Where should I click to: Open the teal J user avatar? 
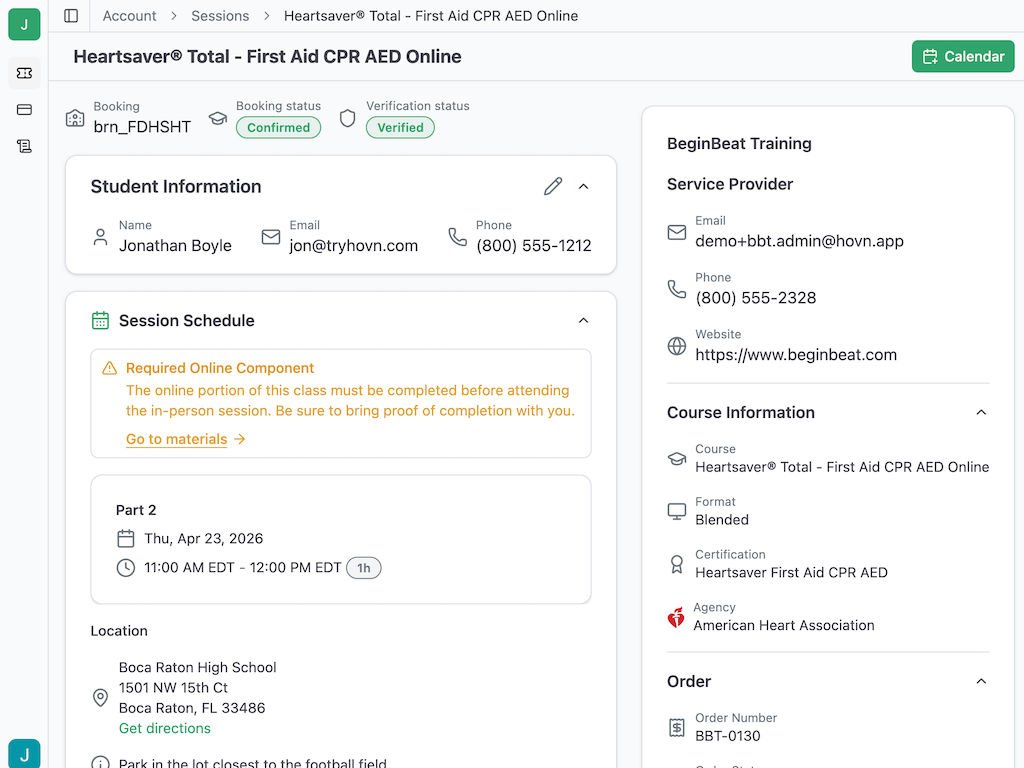tap(24, 754)
